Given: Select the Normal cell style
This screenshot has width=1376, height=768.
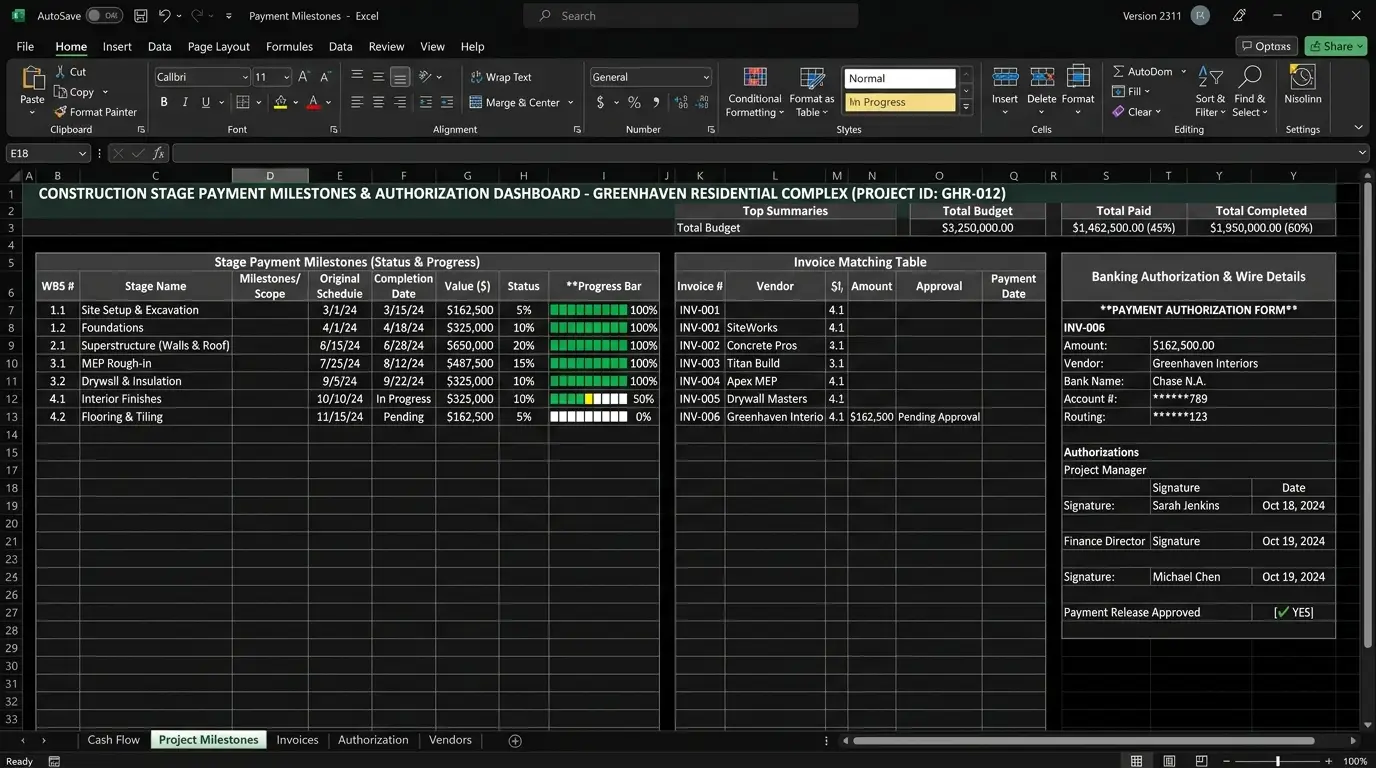Looking at the screenshot, I should [900, 78].
